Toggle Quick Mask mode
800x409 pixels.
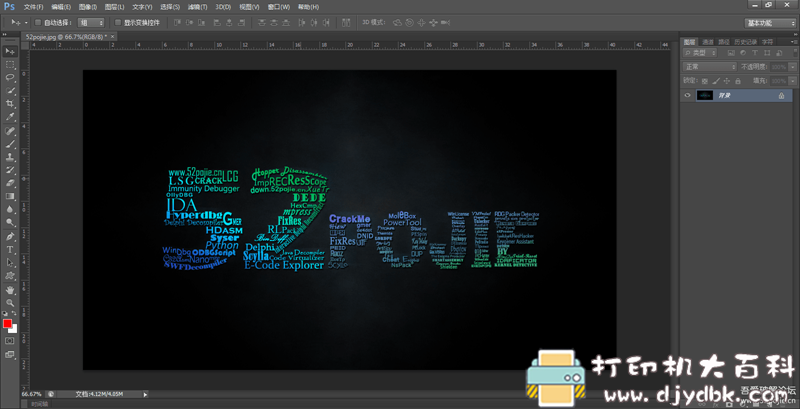pos(10,341)
